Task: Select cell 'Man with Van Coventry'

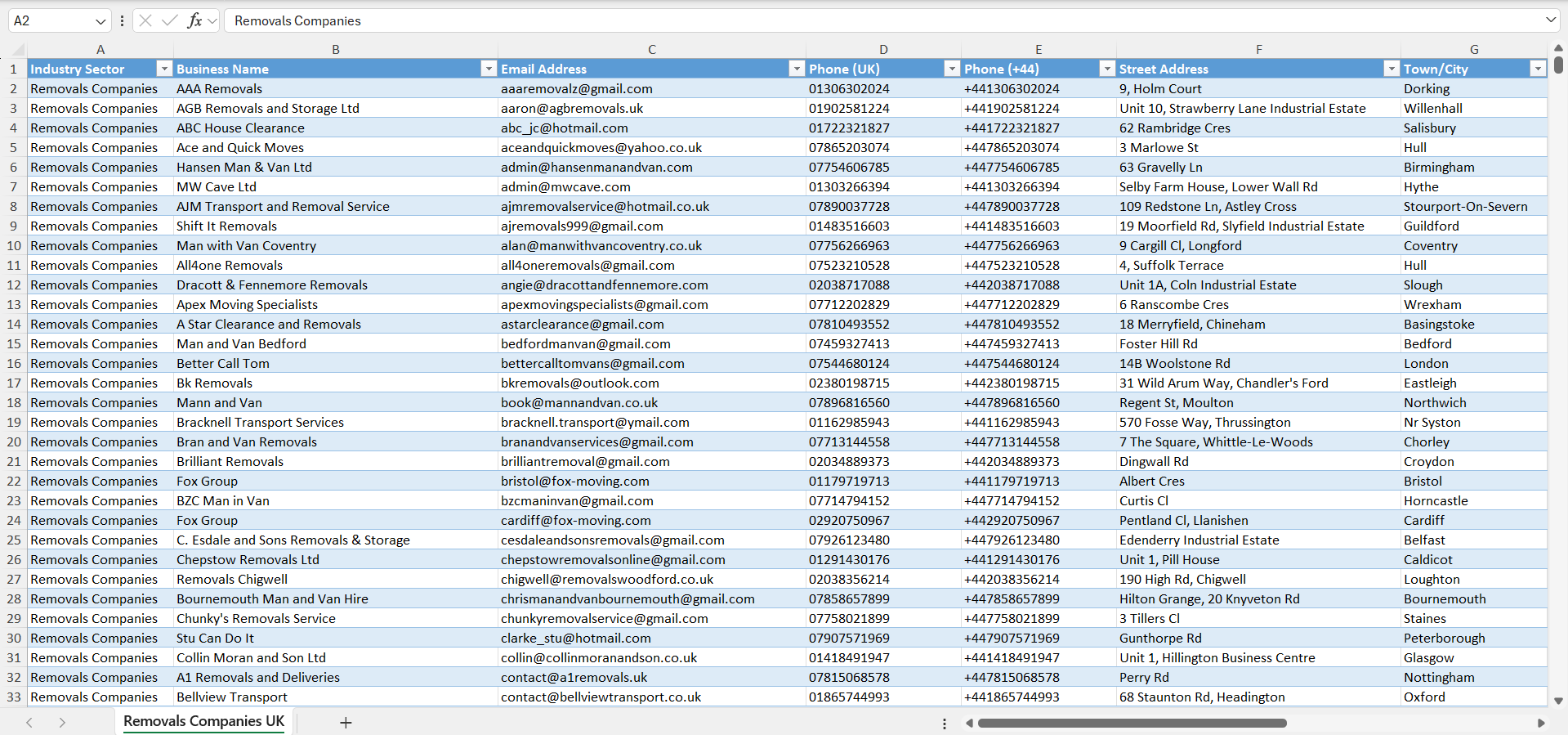Action: (x=336, y=245)
